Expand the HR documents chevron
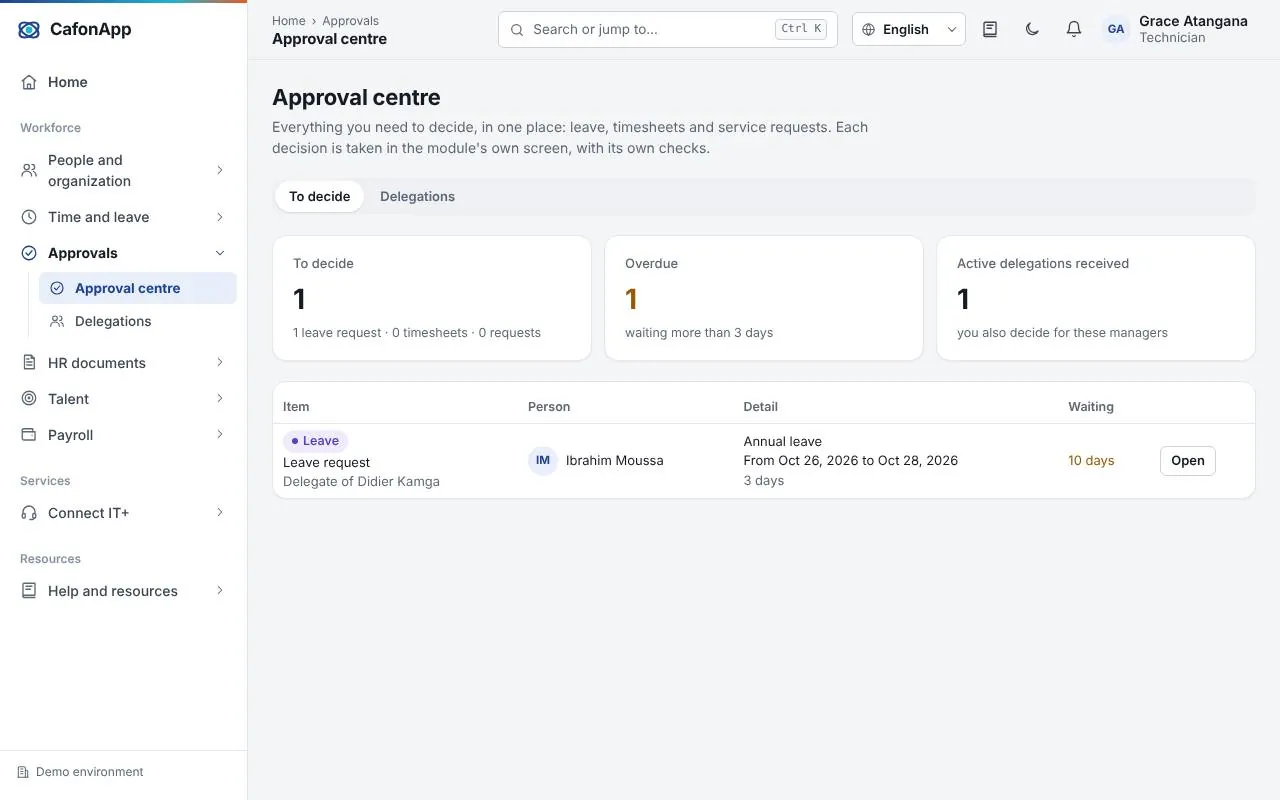 click(x=220, y=363)
